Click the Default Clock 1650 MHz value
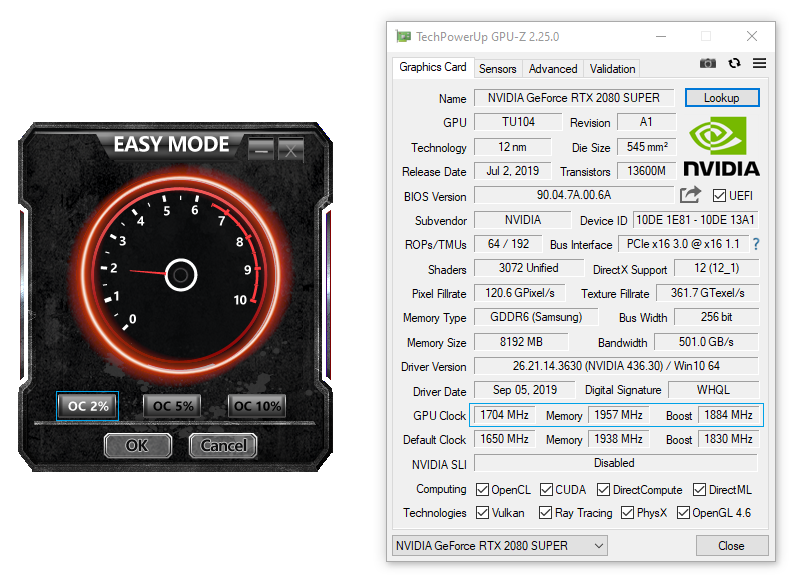Screen dimensions: 789x581 coord(504,439)
